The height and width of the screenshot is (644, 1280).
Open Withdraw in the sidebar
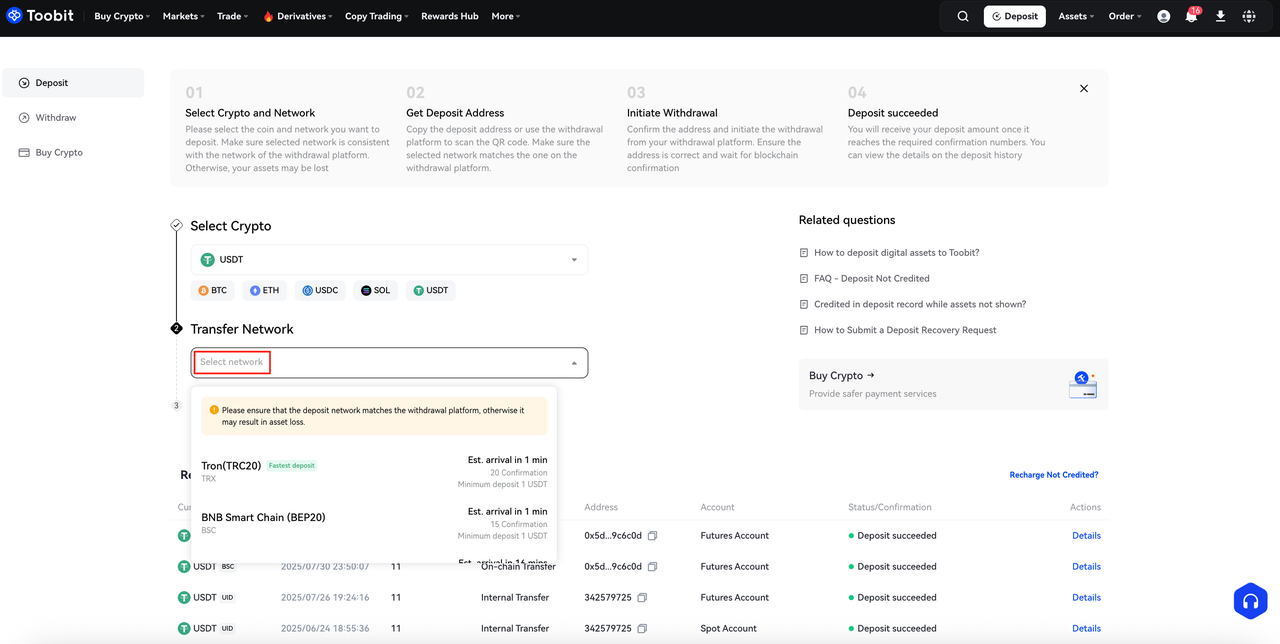[73, 118]
